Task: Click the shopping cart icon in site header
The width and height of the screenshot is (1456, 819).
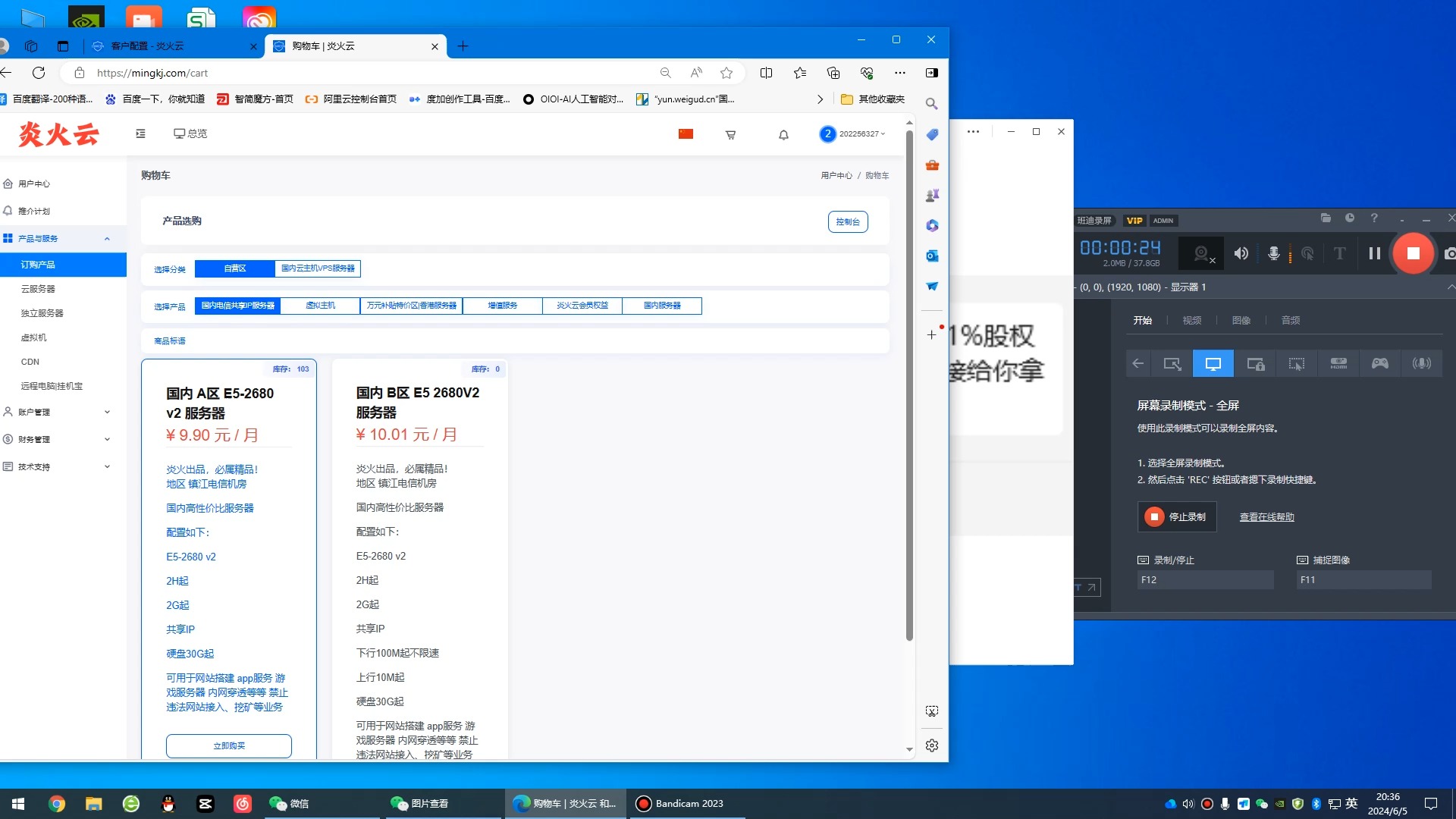Action: pyautogui.click(x=730, y=135)
